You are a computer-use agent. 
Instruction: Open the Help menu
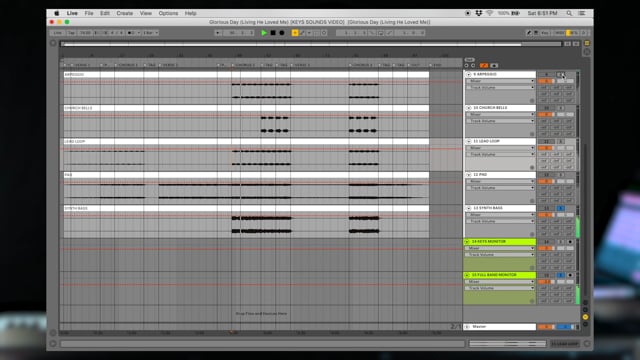[191, 13]
